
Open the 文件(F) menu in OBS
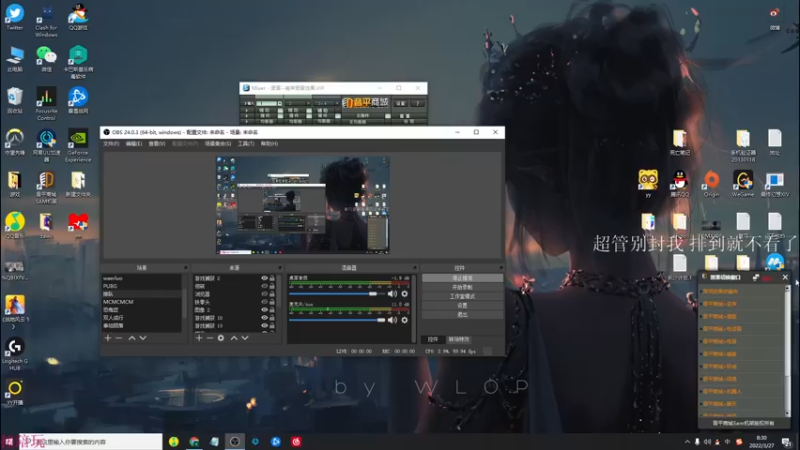111,144
